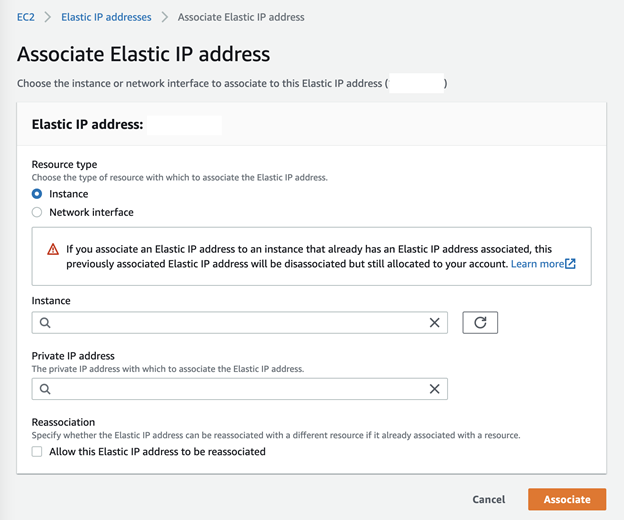Select the Network interface radio option
Image resolution: width=624 pixels, height=520 pixels.
(37, 212)
